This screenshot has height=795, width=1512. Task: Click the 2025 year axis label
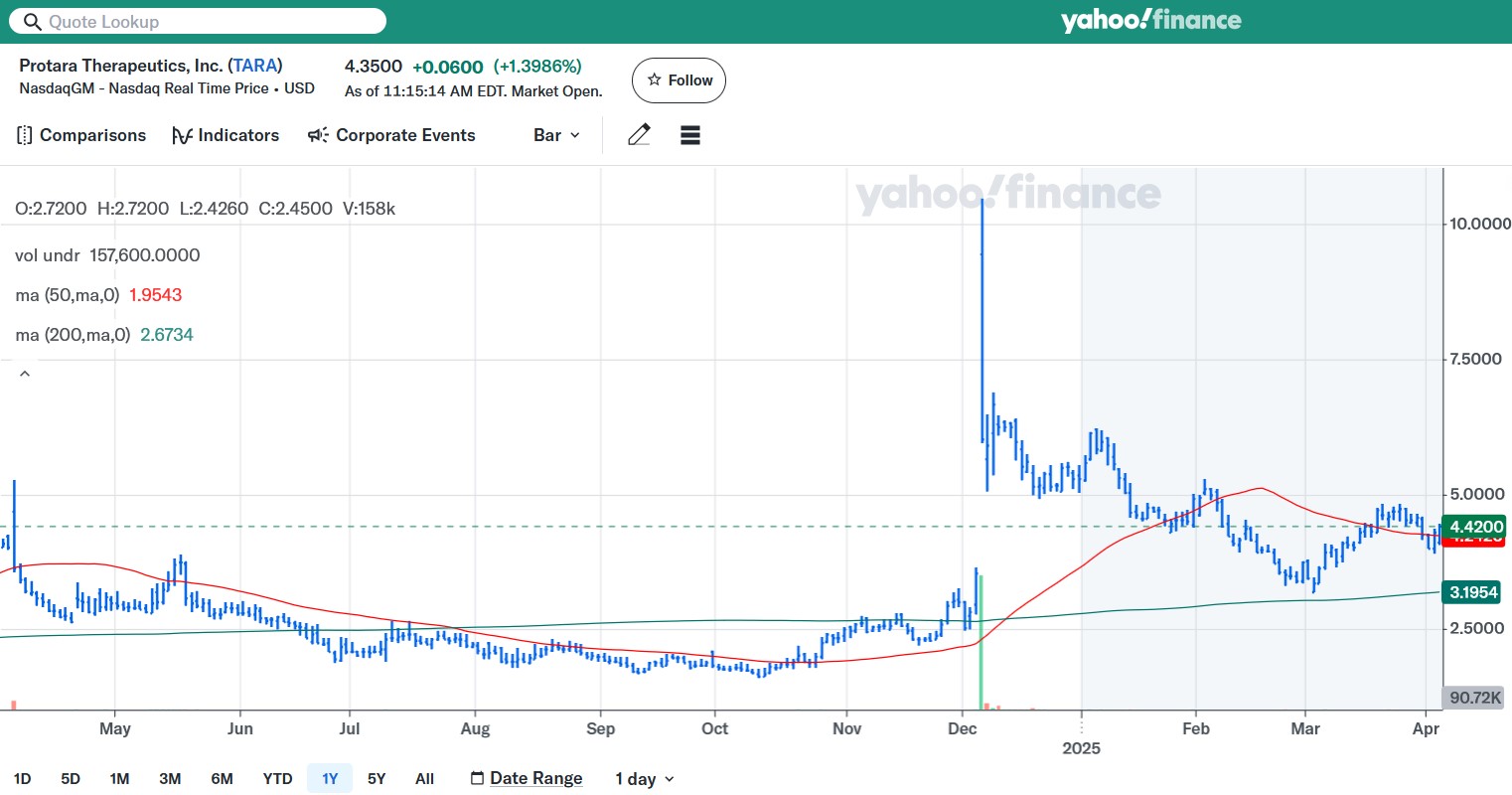(1081, 748)
